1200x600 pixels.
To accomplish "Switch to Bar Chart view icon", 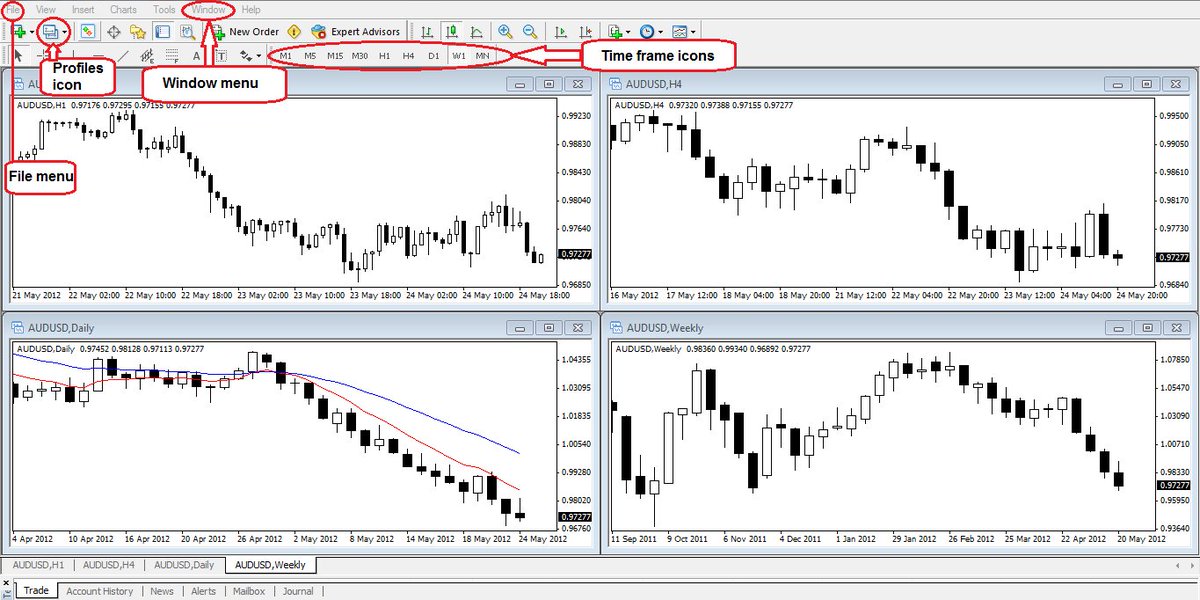I will [427, 32].
